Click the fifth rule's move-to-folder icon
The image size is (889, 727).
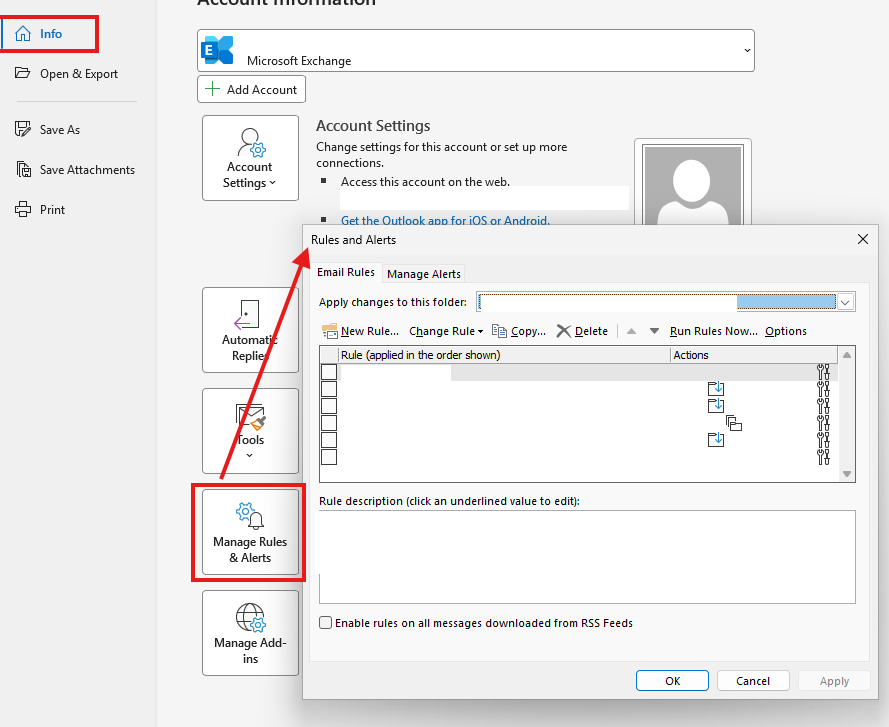pos(716,439)
